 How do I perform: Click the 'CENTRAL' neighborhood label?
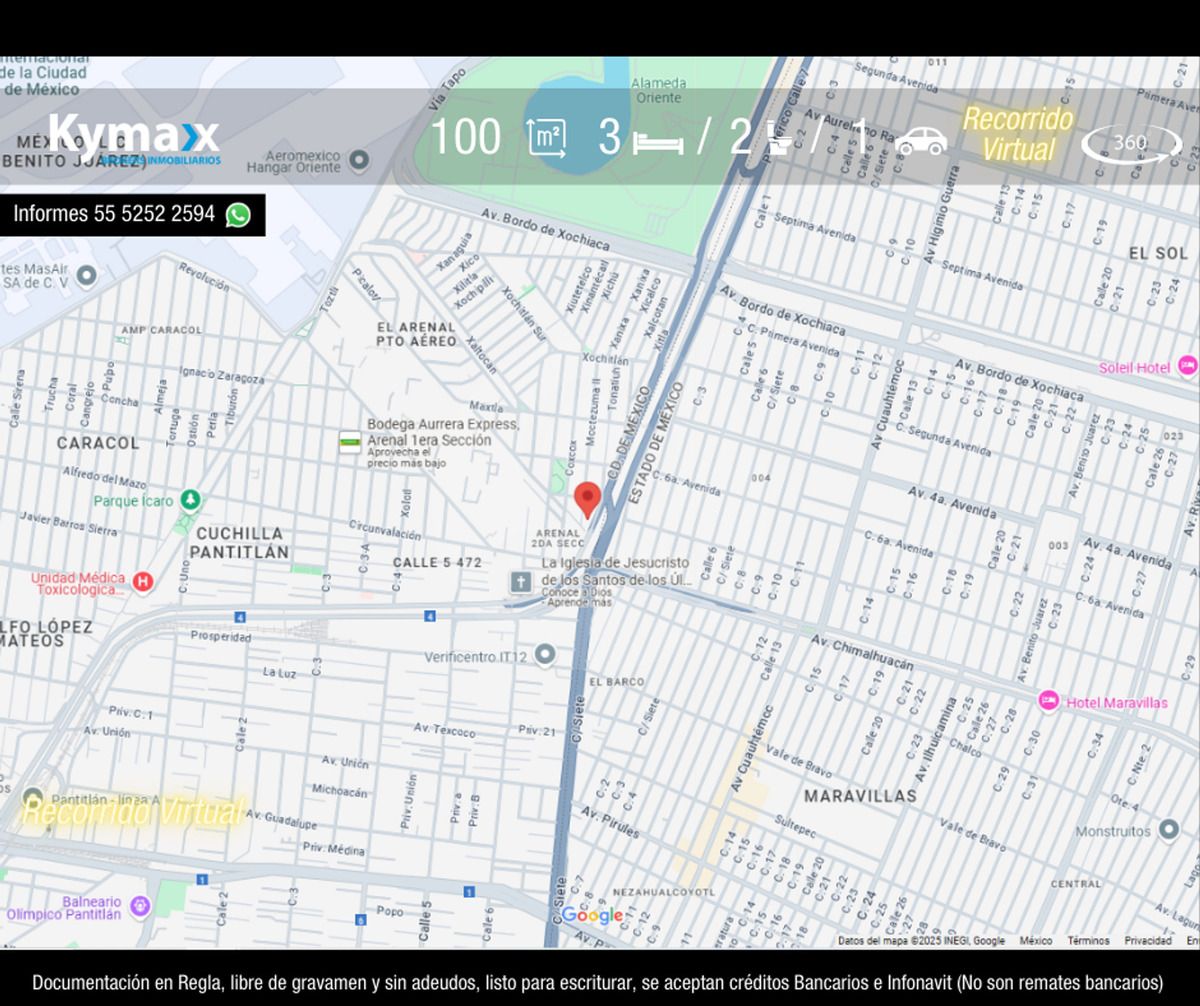tap(1076, 884)
